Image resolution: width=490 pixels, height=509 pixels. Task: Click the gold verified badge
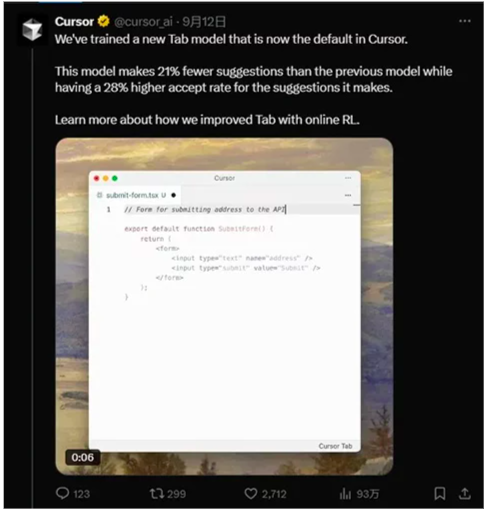(x=104, y=21)
